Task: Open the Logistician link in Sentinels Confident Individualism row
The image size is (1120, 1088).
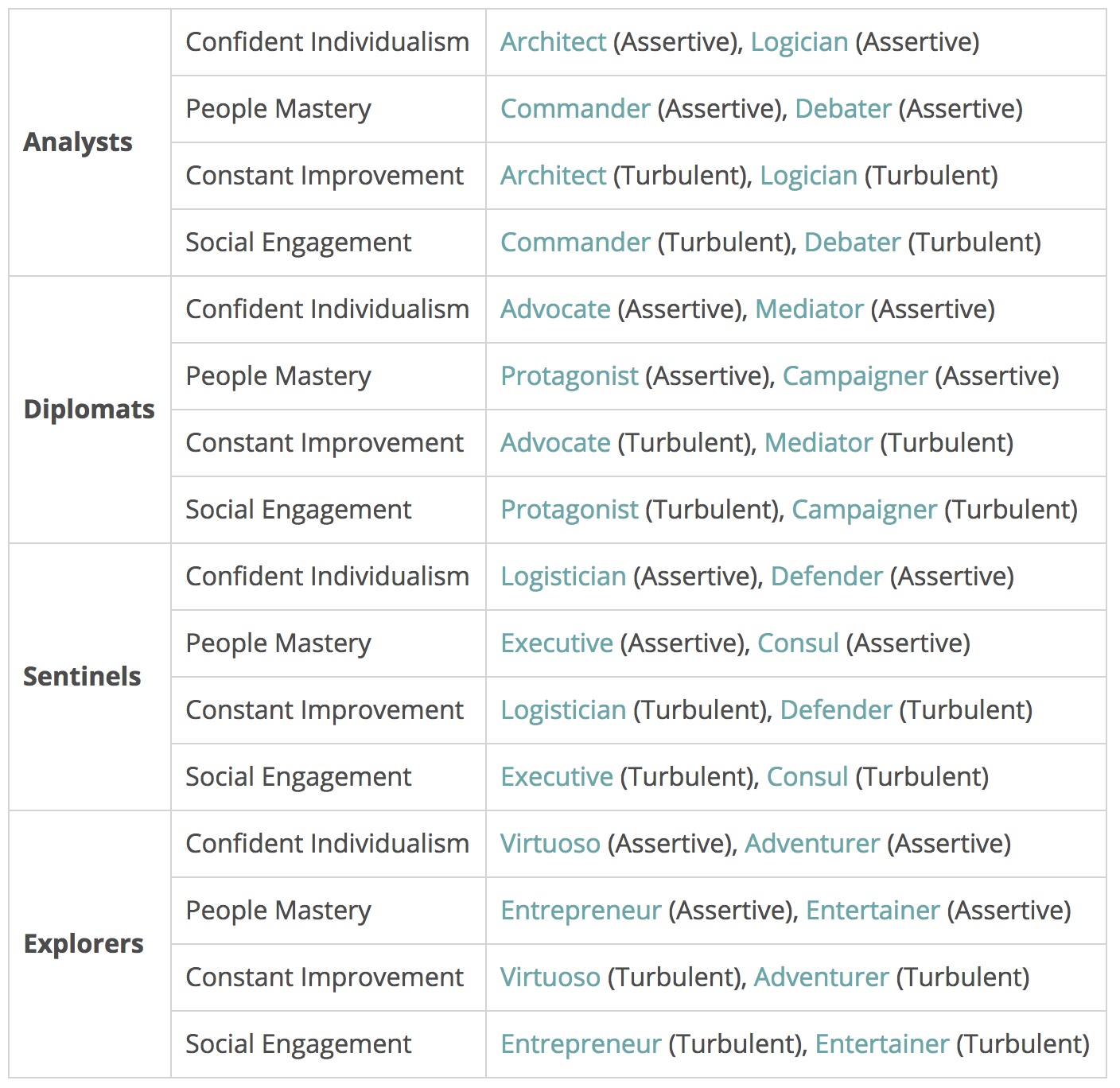Action: pos(563,577)
